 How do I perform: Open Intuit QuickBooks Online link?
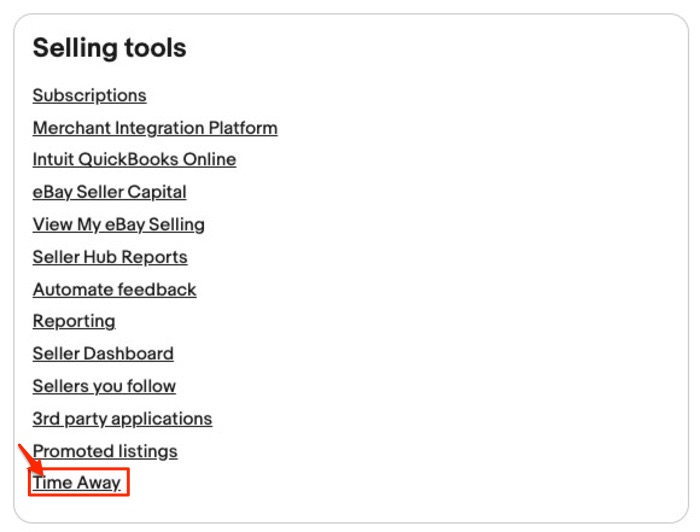point(134,159)
